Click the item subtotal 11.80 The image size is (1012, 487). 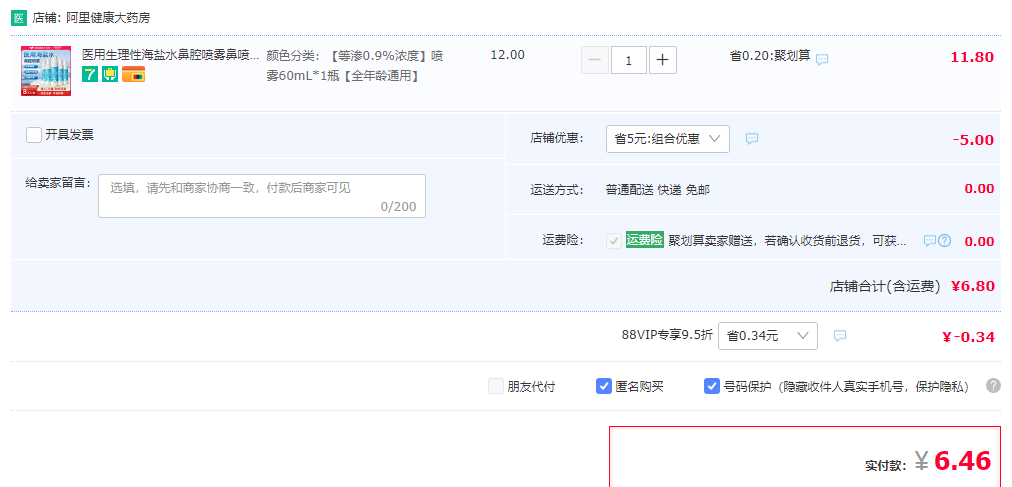pos(972,57)
